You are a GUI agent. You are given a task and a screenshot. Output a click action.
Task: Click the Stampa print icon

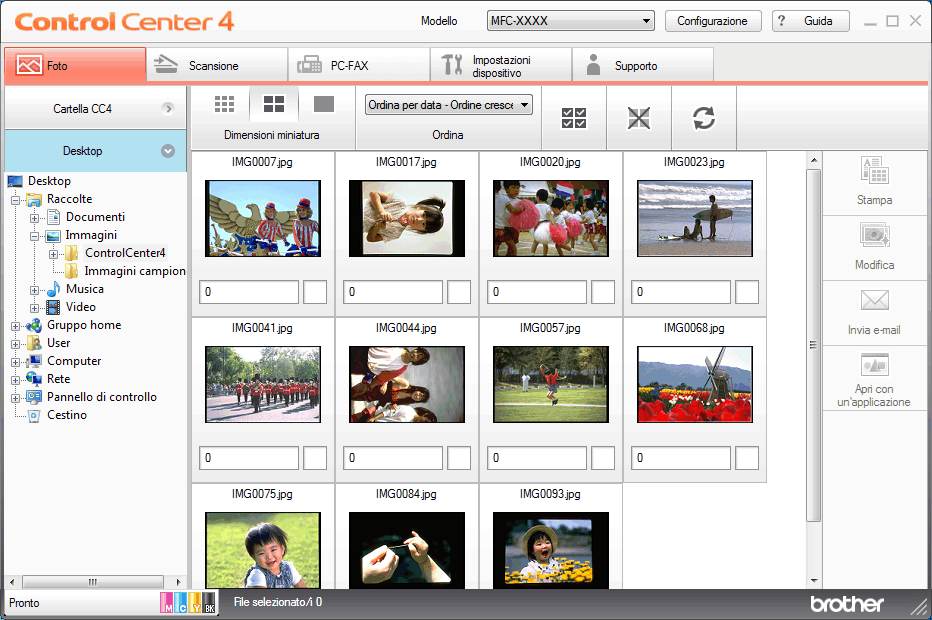(x=874, y=171)
